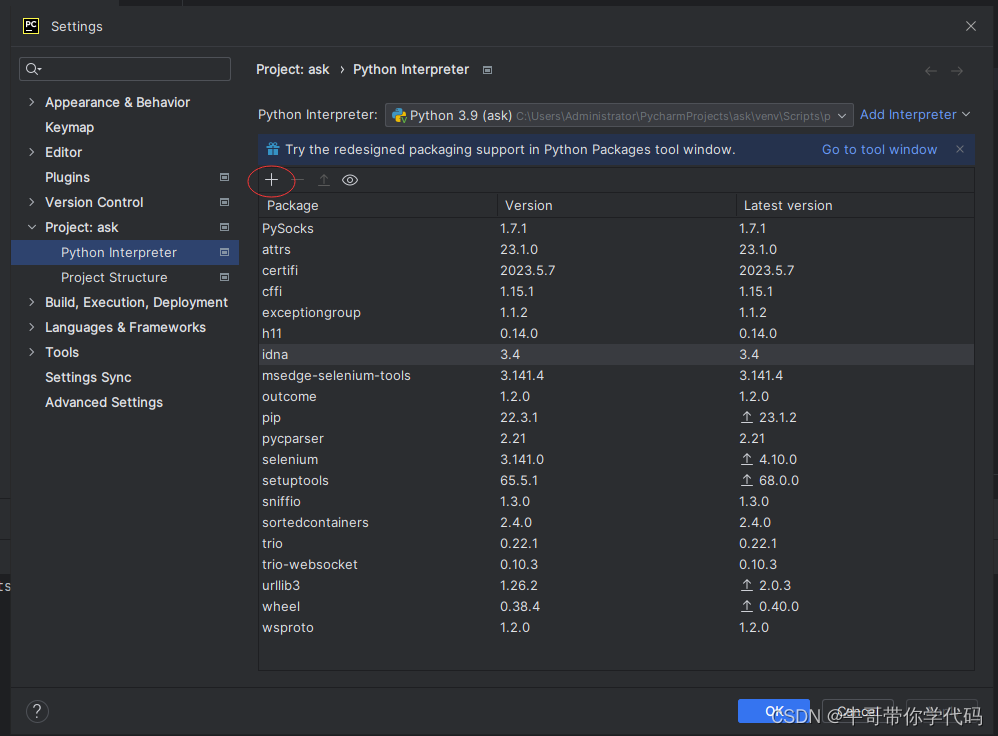Select the Python Interpreter tree item
This screenshot has height=736, width=998.
coord(125,252)
